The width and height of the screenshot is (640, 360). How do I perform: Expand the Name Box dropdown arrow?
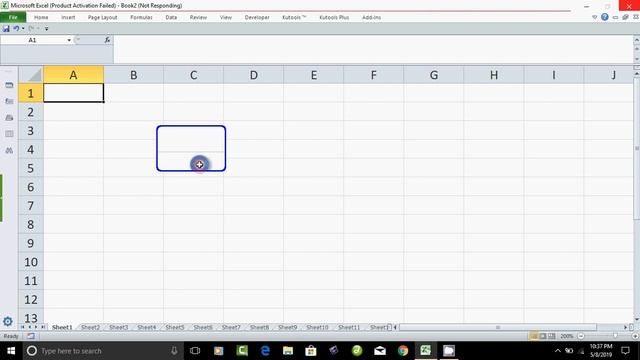(69, 40)
